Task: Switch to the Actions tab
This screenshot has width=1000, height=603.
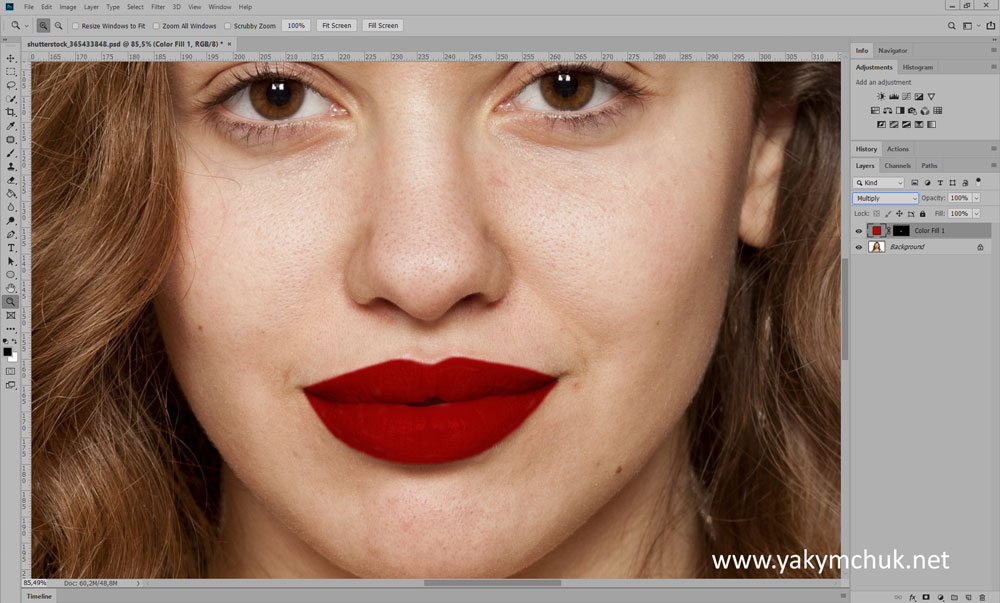Action: click(x=898, y=149)
